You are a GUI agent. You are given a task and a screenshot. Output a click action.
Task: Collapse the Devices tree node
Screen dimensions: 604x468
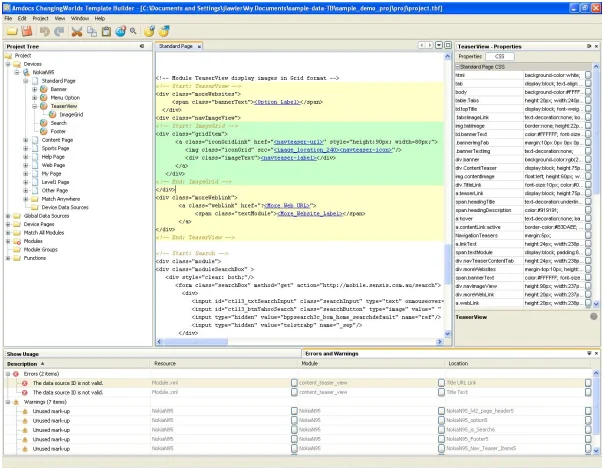coord(8,64)
